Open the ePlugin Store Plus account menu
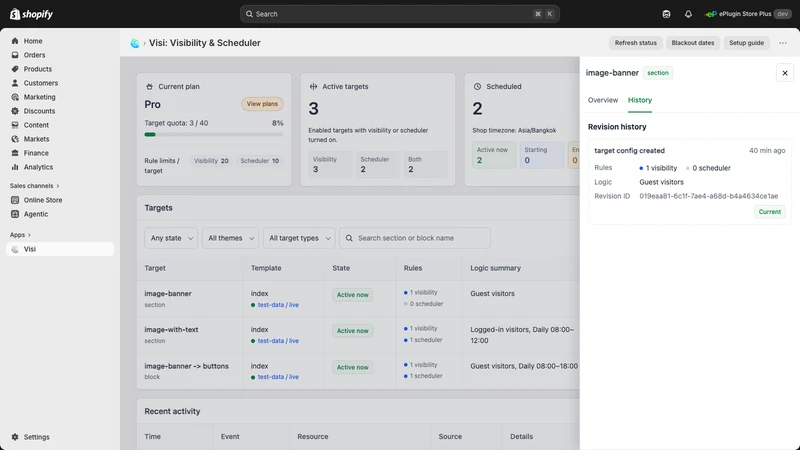This screenshot has width=800, height=450. [747, 14]
